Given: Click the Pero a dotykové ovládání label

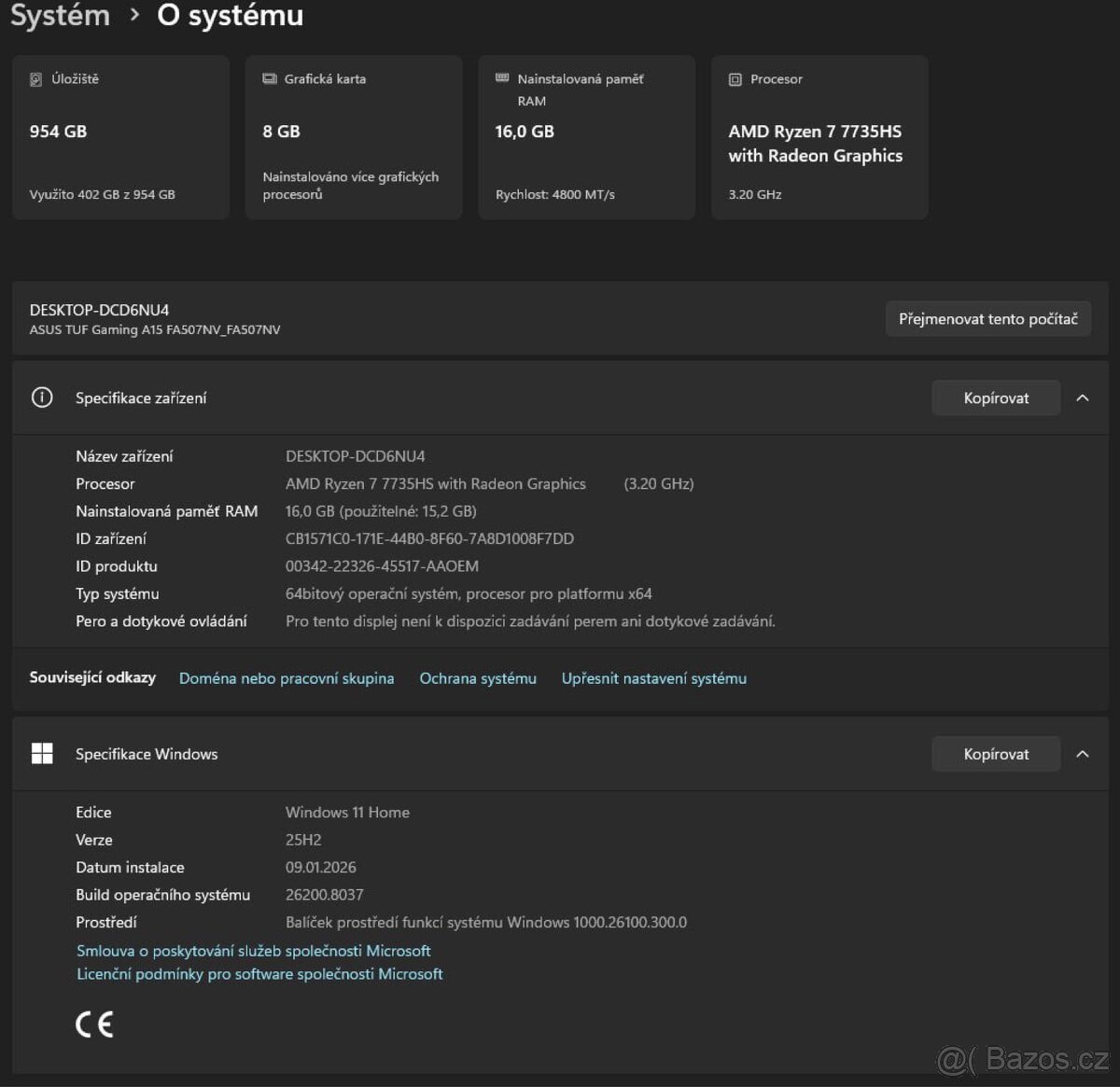Looking at the screenshot, I should coord(161,621).
